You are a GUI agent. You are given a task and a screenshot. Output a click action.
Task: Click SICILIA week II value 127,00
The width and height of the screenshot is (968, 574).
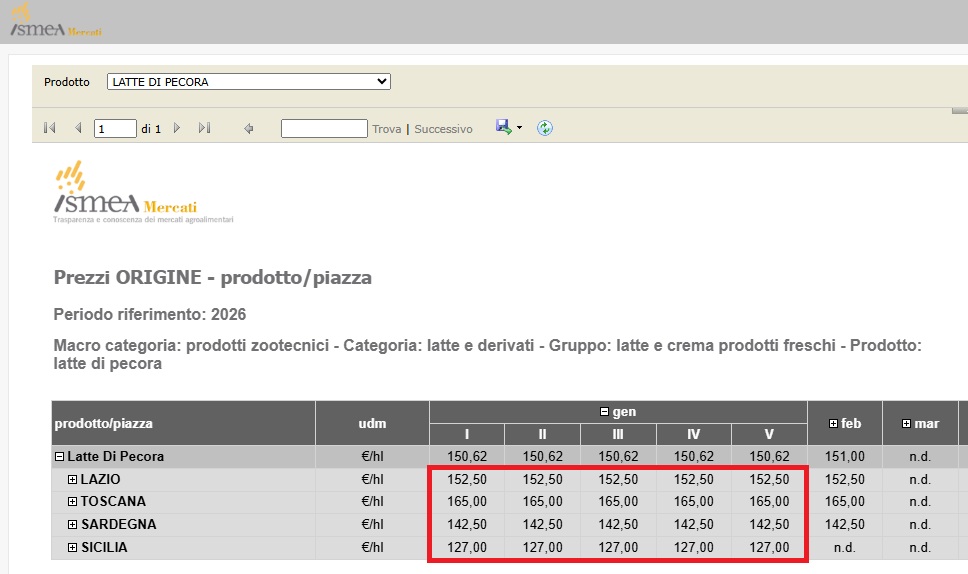coord(543,547)
